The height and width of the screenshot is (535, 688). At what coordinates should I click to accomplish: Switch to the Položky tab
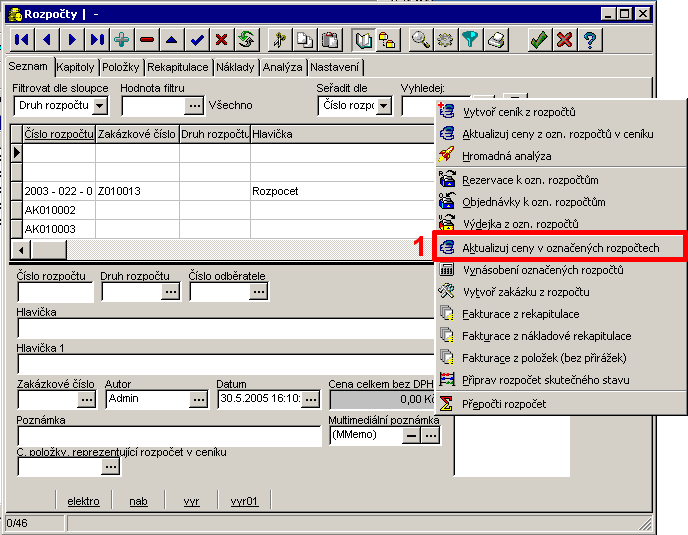pyautogui.click(x=120, y=67)
